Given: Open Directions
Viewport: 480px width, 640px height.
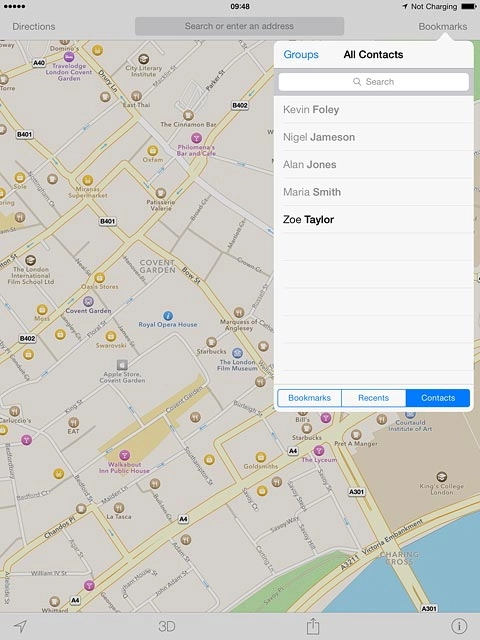Looking at the screenshot, I should point(34,27).
